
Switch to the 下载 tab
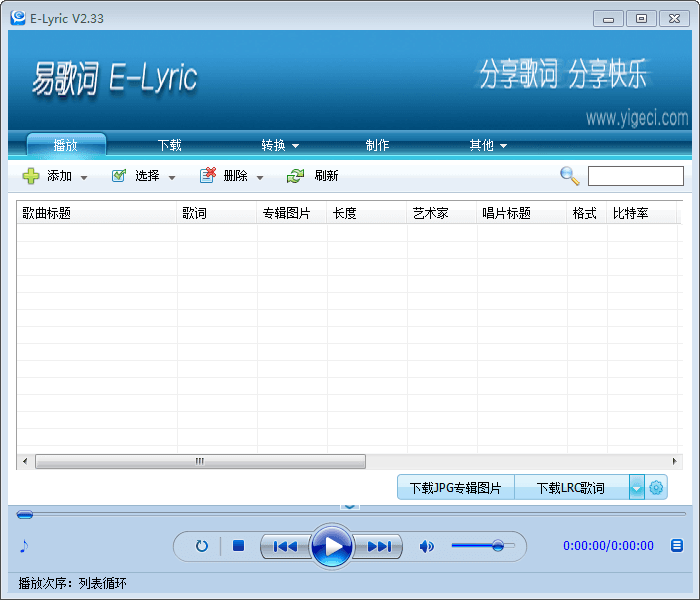click(170, 145)
